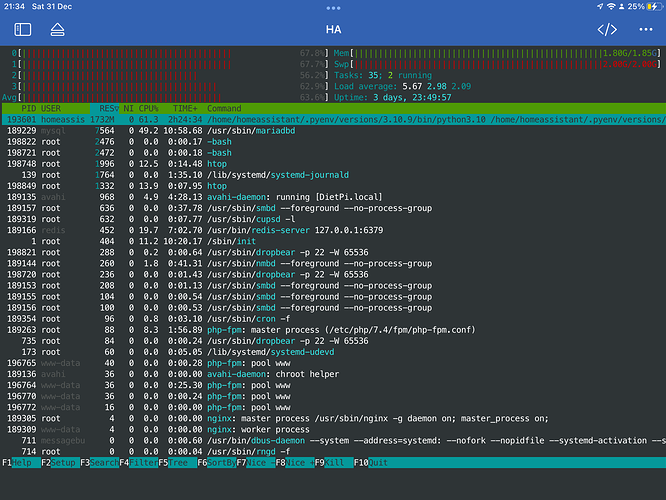Click the Load average 5.67 value
The width and height of the screenshot is (666, 500).
point(412,86)
